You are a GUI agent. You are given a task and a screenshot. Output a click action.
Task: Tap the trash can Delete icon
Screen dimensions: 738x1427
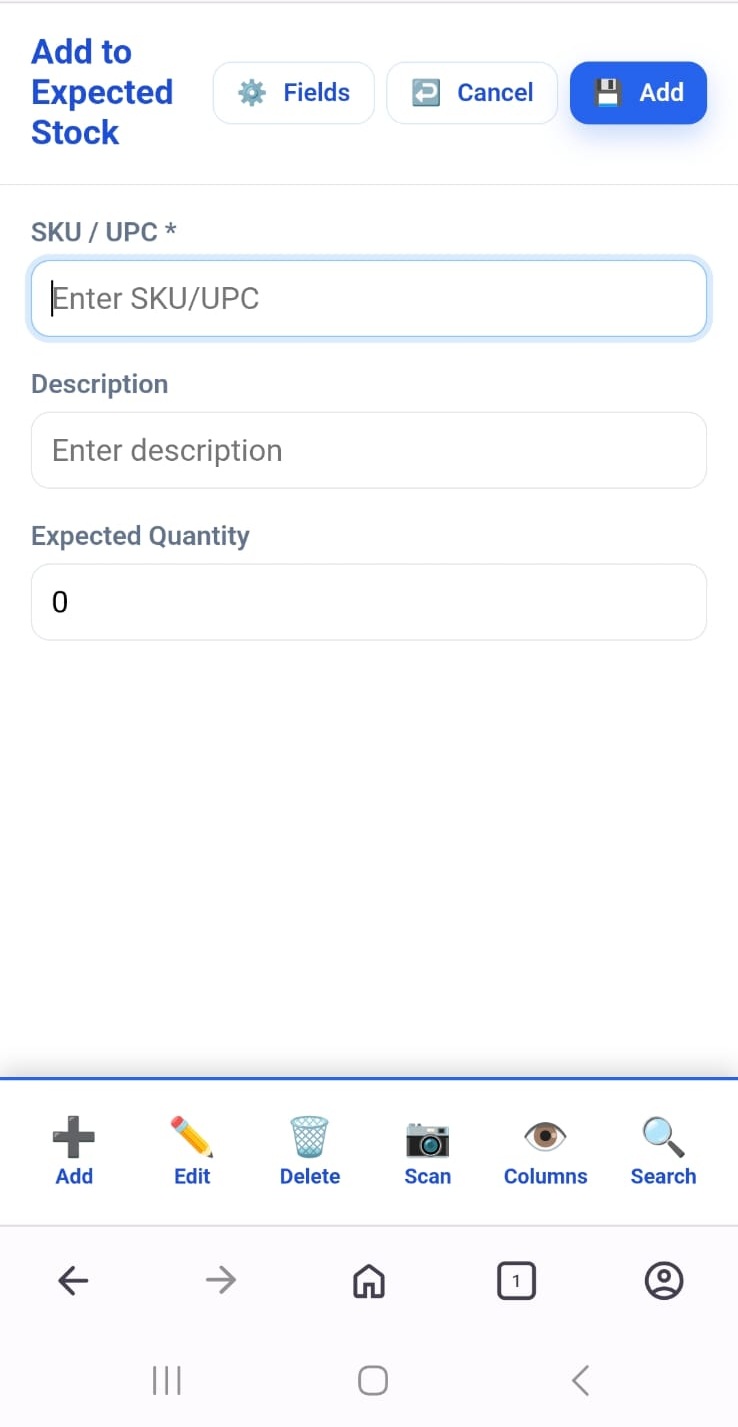click(x=310, y=1139)
